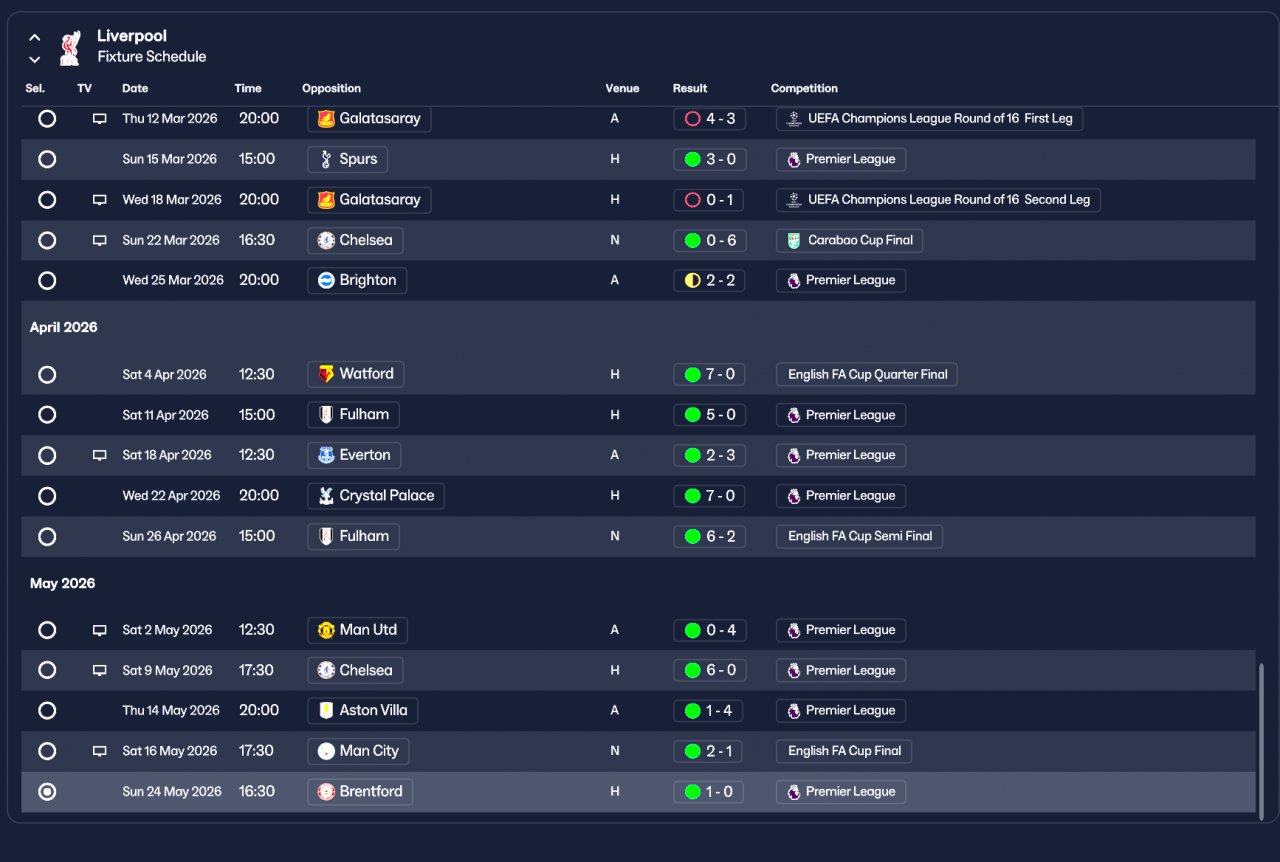The width and height of the screenshot is (1280, 862).
Task: Open Fulham from the Sat 11 Apr fixture
Action: 353,415
